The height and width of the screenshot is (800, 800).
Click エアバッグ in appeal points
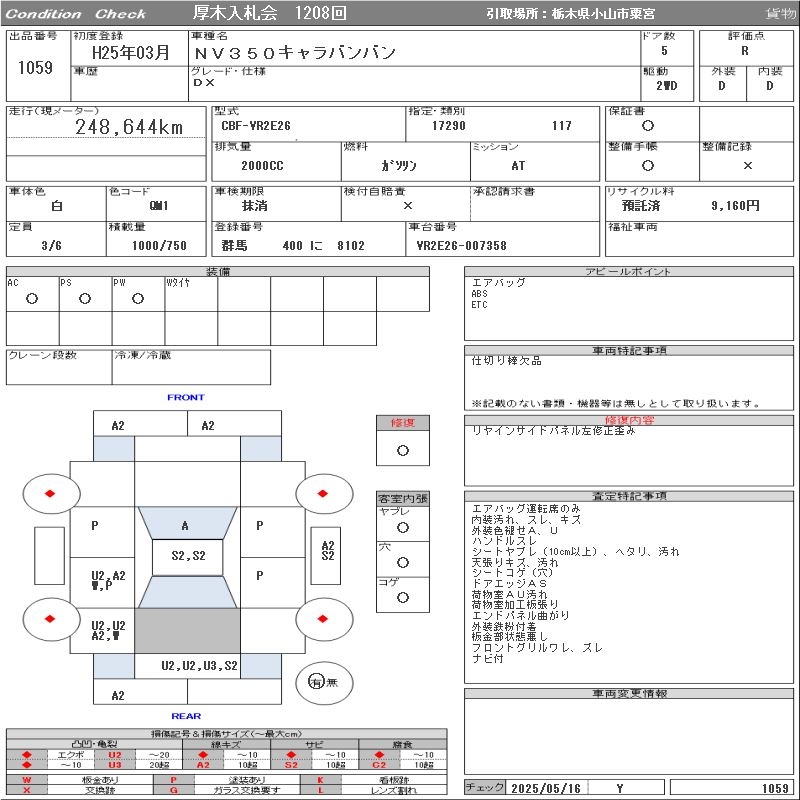[x=498, y=283]
